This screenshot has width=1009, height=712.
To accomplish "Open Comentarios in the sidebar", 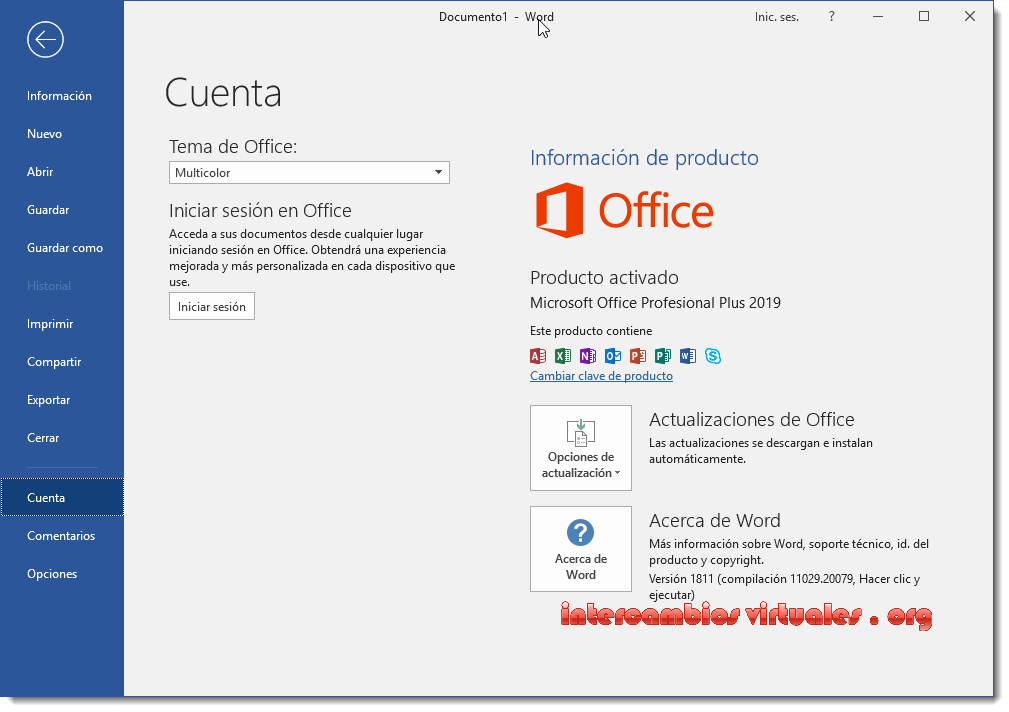I will (62, 536).
